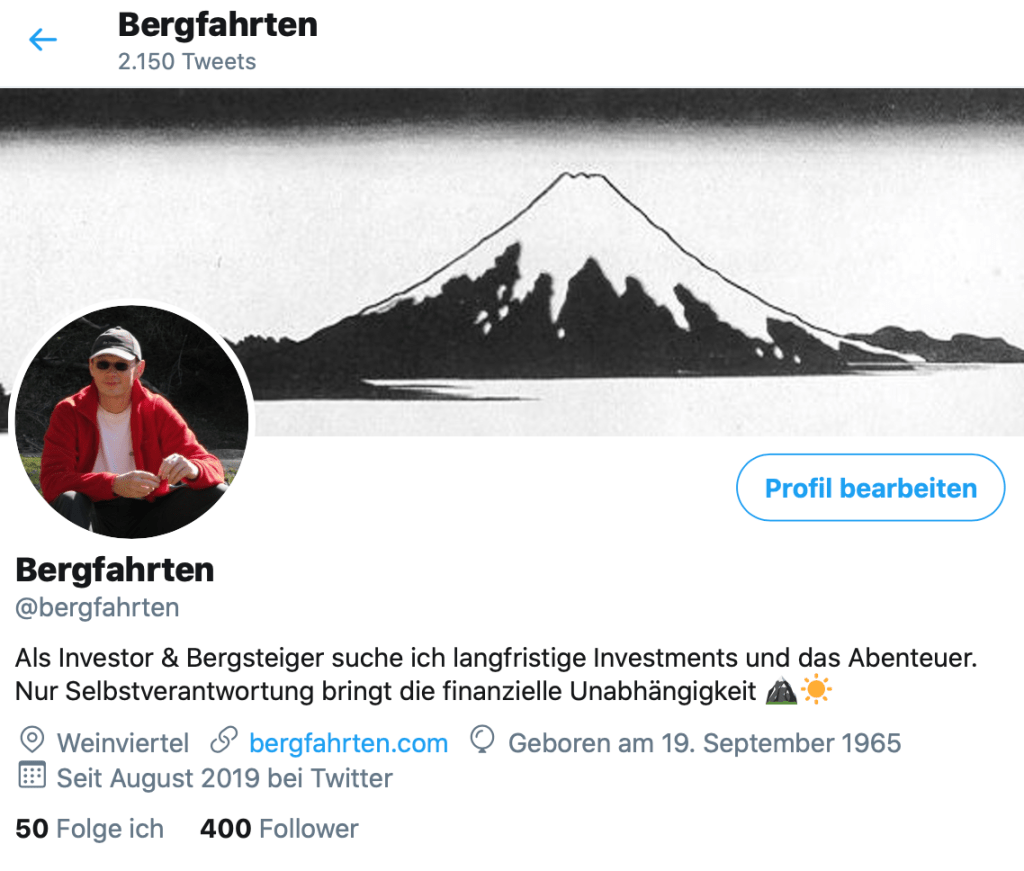Click the 2.150 Tweets count

pos(187,61)
